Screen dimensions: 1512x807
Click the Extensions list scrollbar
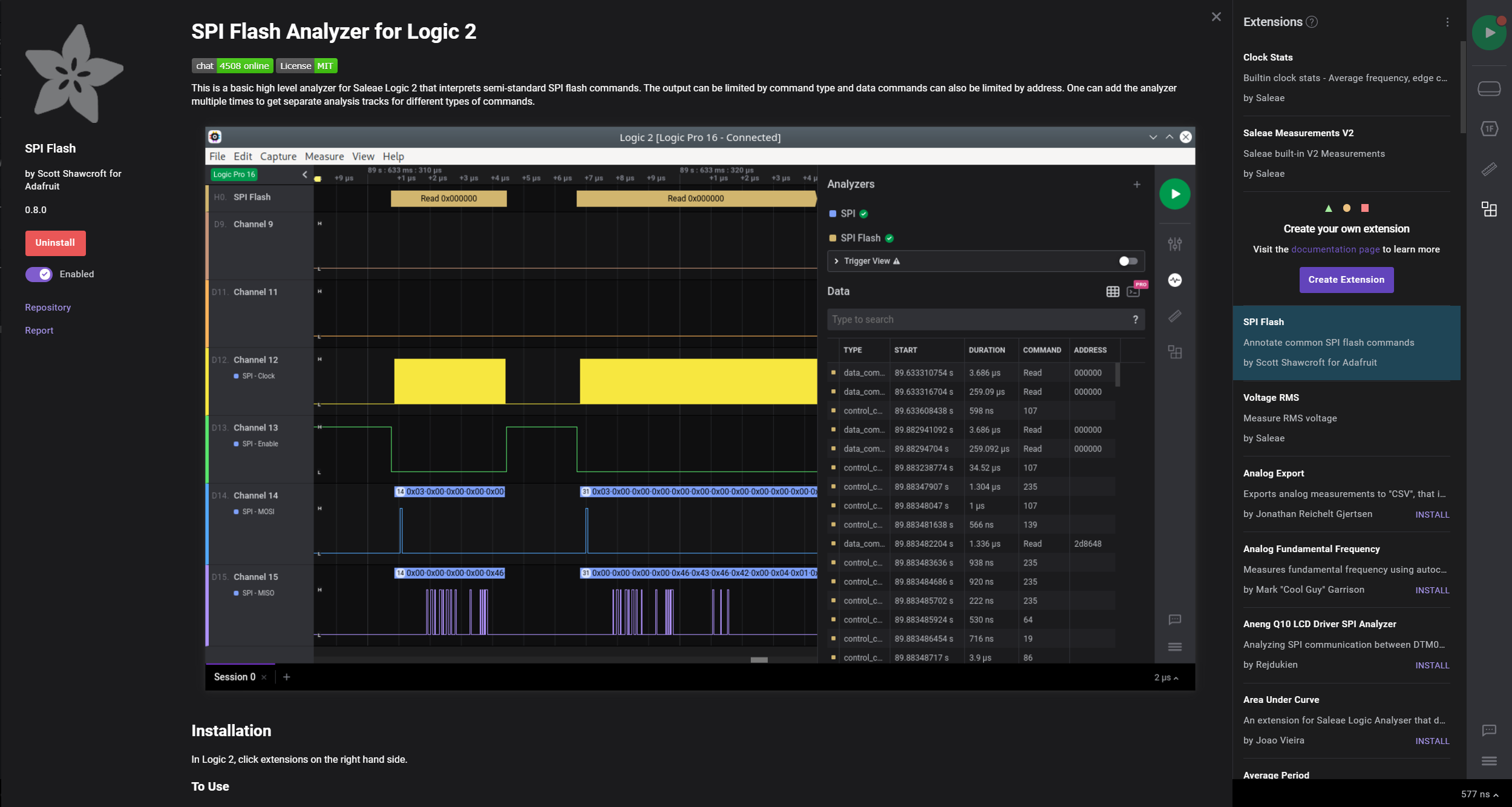click(1463, 88)
